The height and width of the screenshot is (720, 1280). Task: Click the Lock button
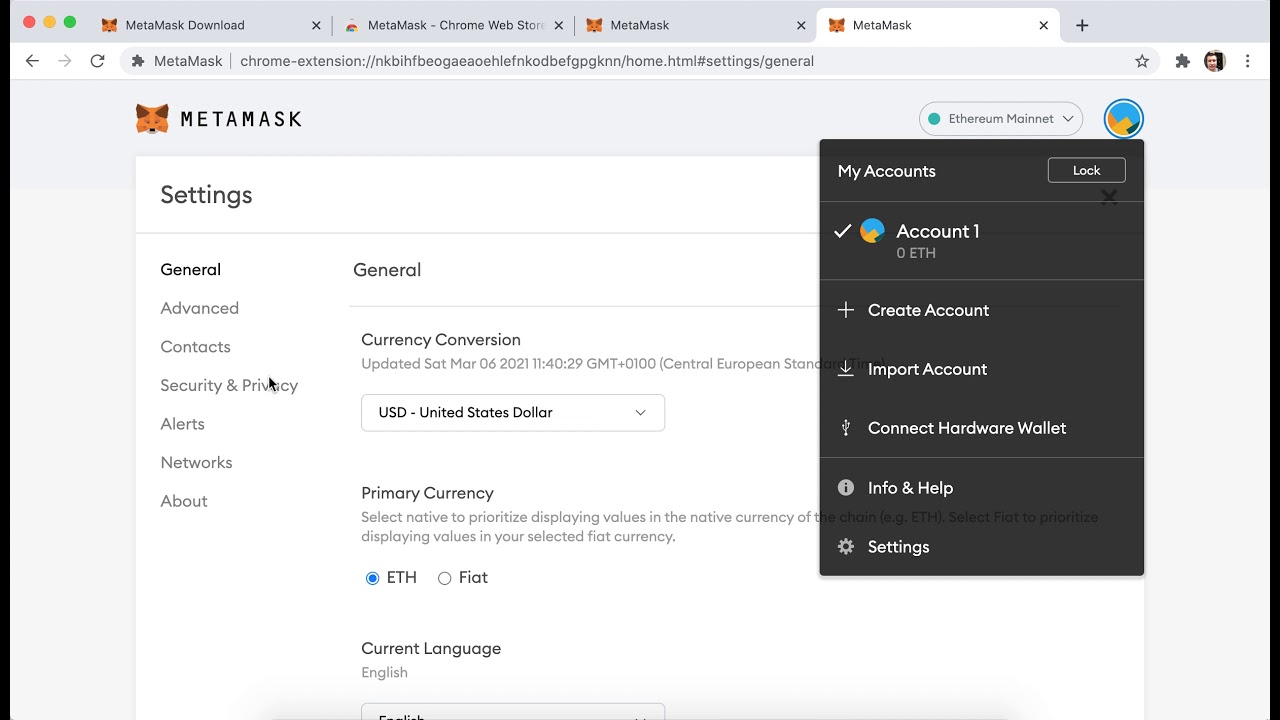point(1087,171)
